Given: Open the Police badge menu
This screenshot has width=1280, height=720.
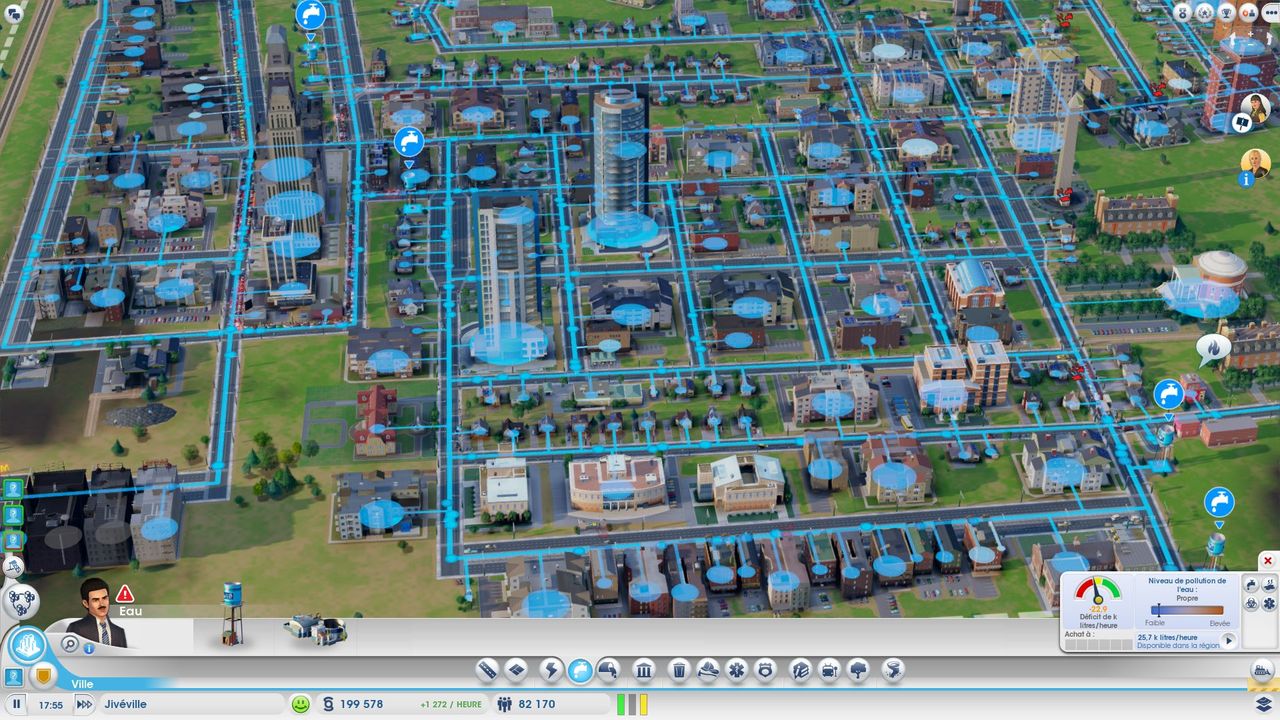Looking at the screenshot, I should click(x=766, y=670).
